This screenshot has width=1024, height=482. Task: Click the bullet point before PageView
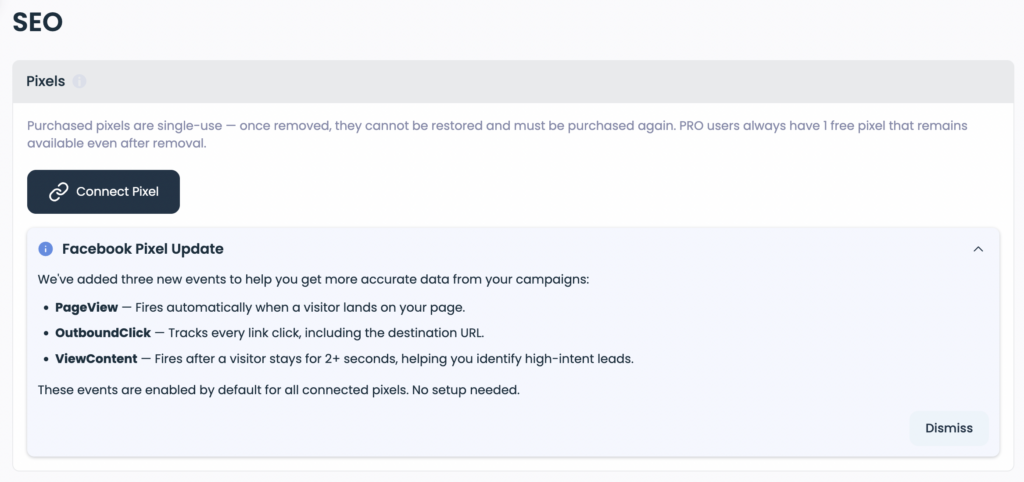point(46,308)
